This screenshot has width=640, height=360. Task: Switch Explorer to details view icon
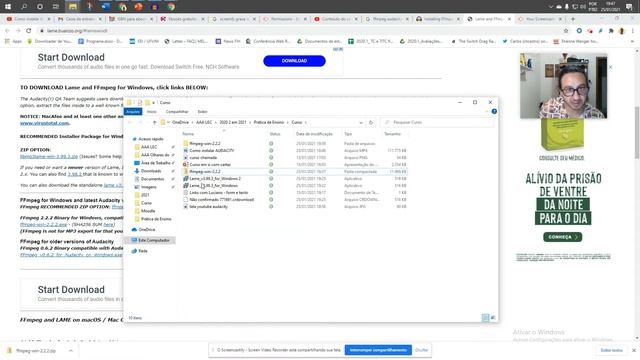click(x=485, y=318)
